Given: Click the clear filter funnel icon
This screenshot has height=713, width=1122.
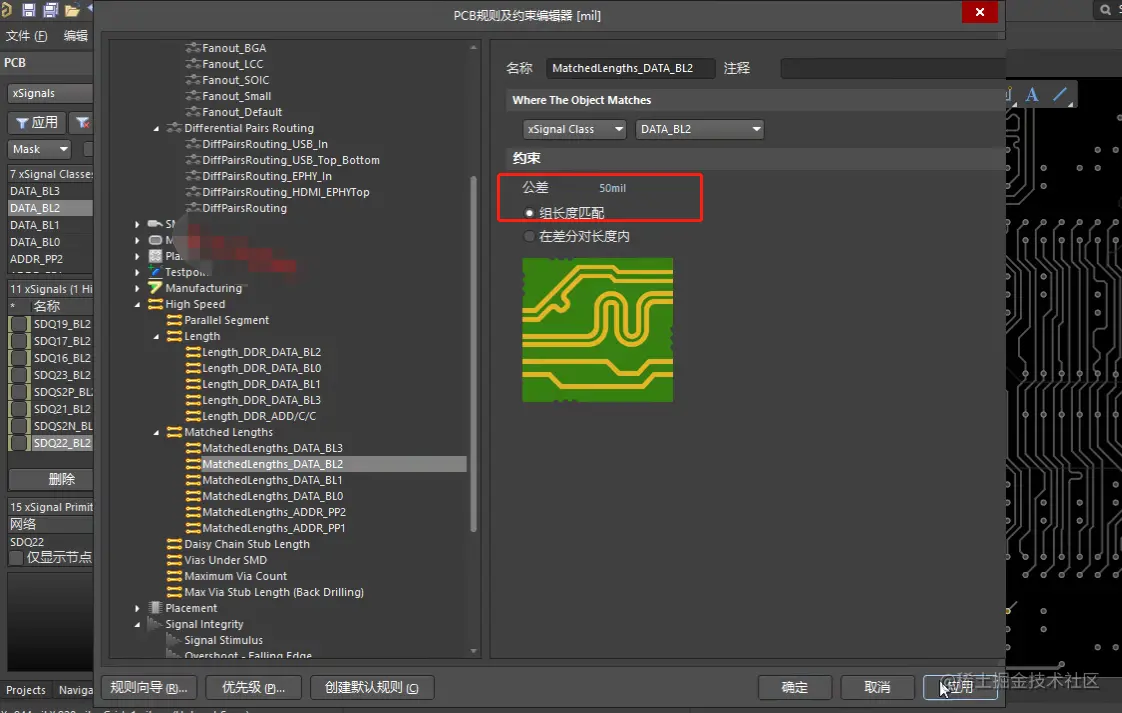Looking at the screenshot, I should [83, 123].
